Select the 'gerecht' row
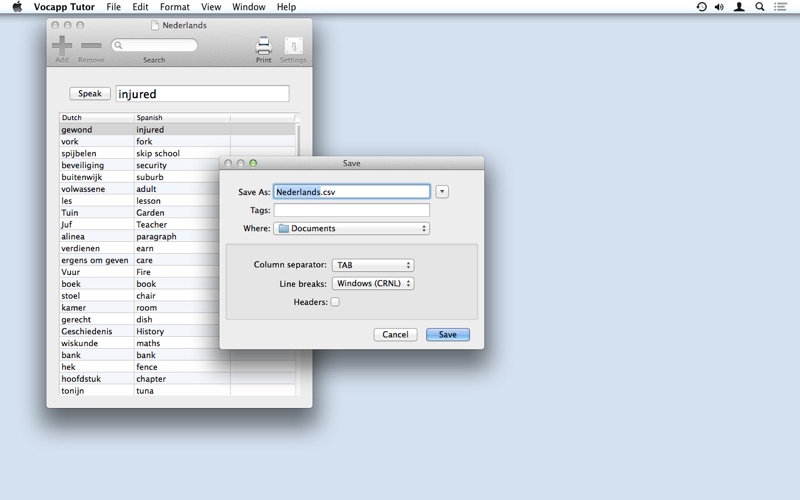Image resolution: width=800 pixels, height=500 pixels. coord(140,319)
